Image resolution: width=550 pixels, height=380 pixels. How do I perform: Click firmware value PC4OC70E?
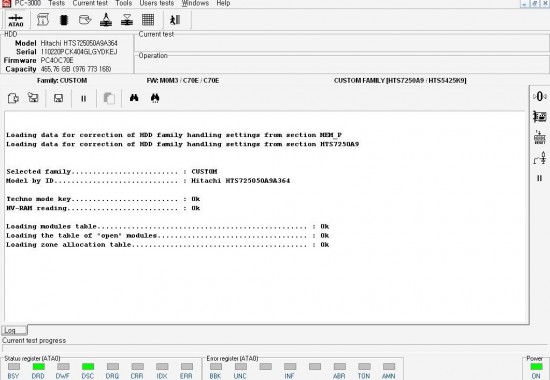[x=57, y=60]
